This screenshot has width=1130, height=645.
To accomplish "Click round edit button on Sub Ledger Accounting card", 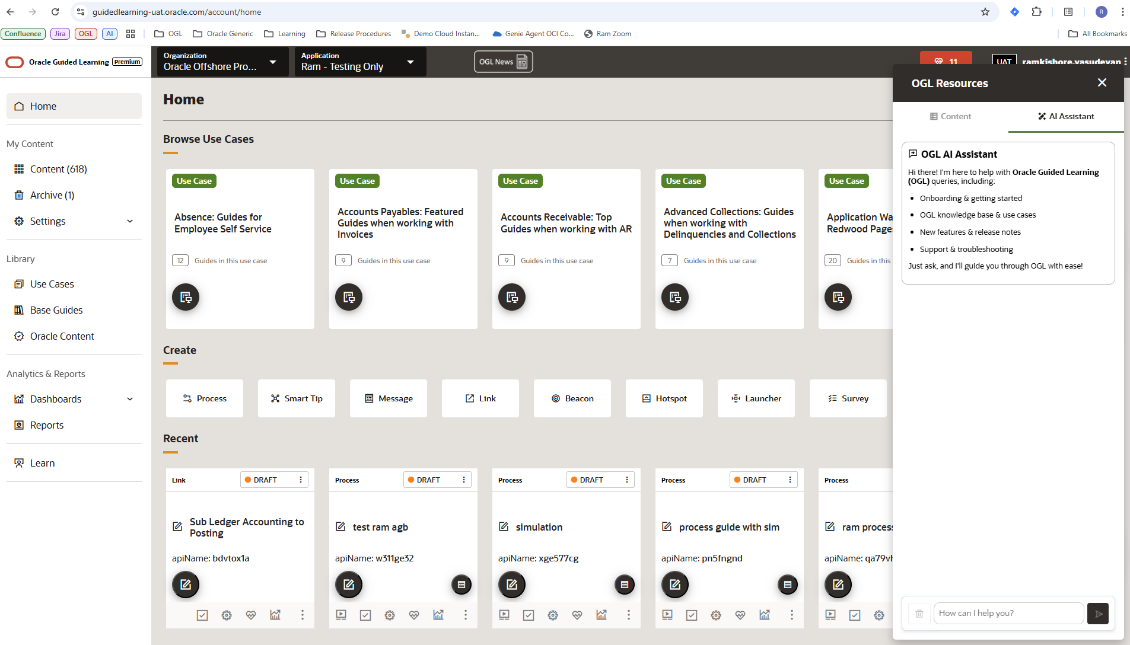I will pos(186,584).
